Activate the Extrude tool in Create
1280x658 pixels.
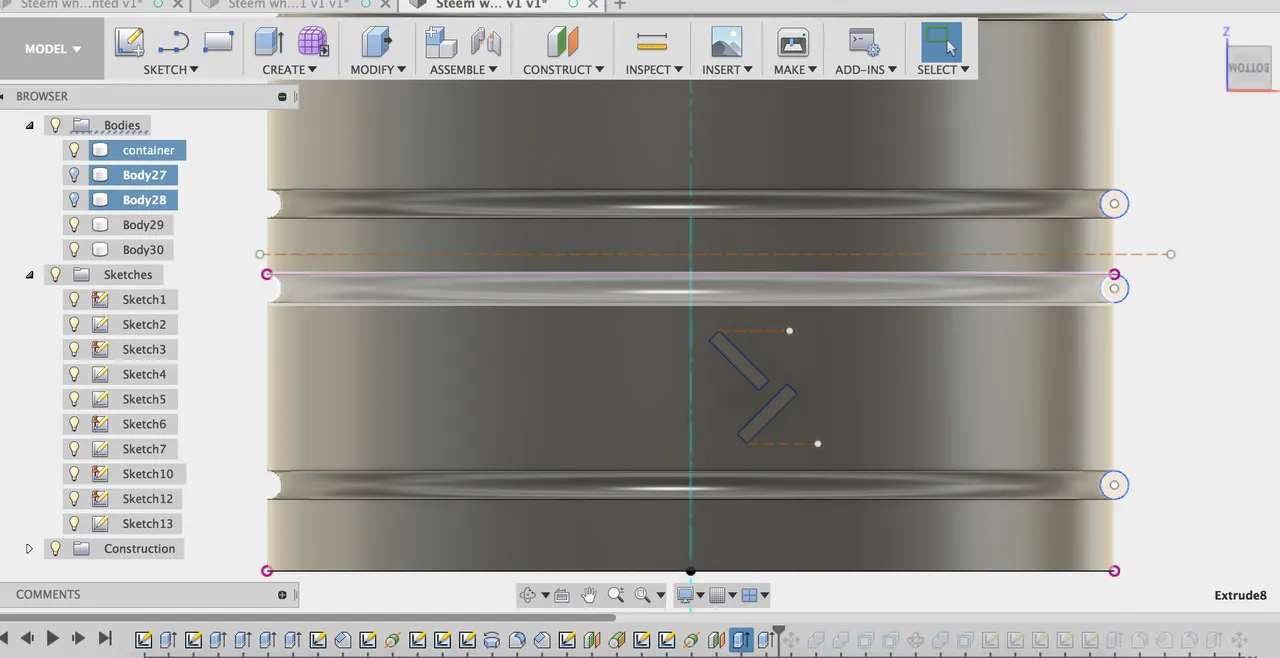click(269, 42)
